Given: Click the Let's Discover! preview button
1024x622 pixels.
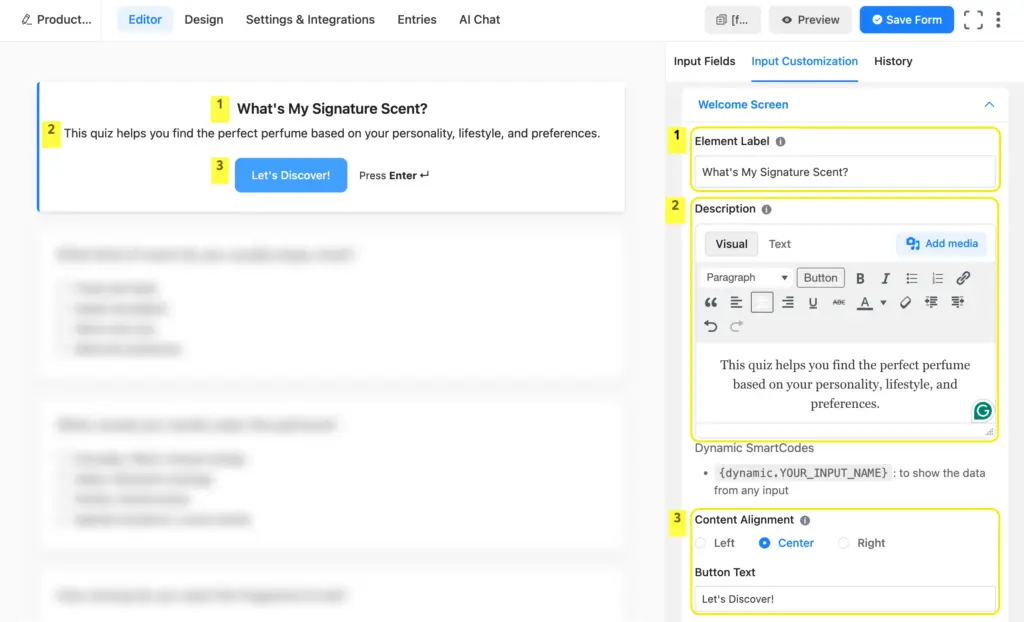Looking at the screenshot, I should [x=291, y=175].
